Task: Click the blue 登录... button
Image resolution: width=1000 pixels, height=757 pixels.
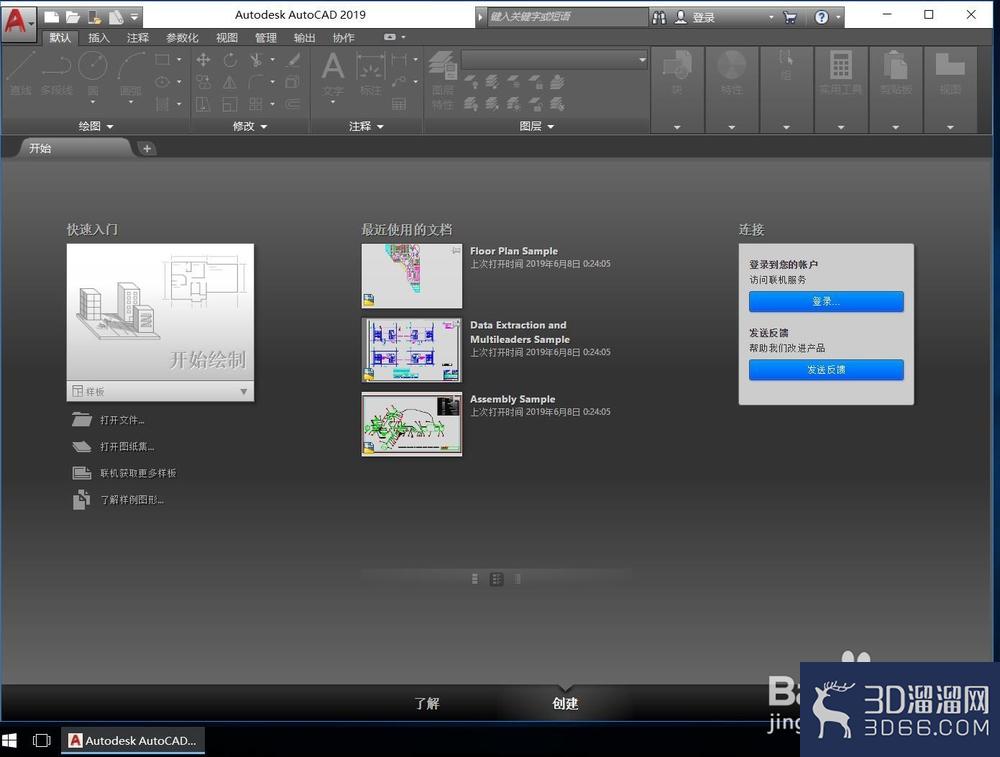Action: click(x=826, y=302)
